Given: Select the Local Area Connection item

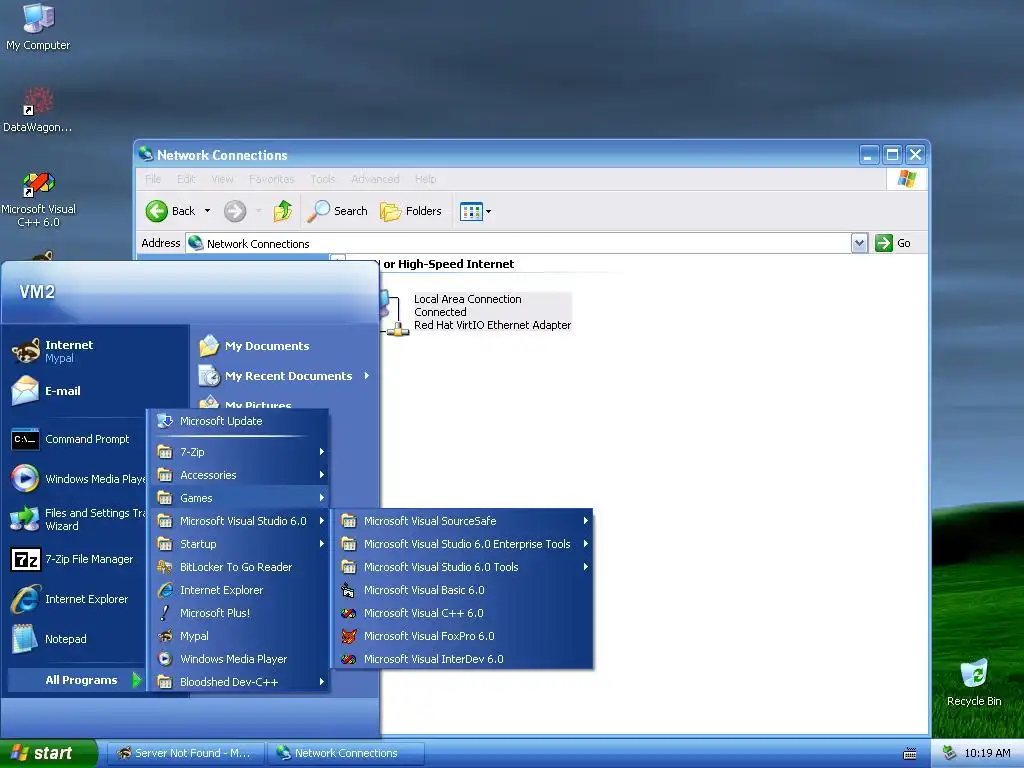Looking at the screenshot, I should [x=475, y=312].
